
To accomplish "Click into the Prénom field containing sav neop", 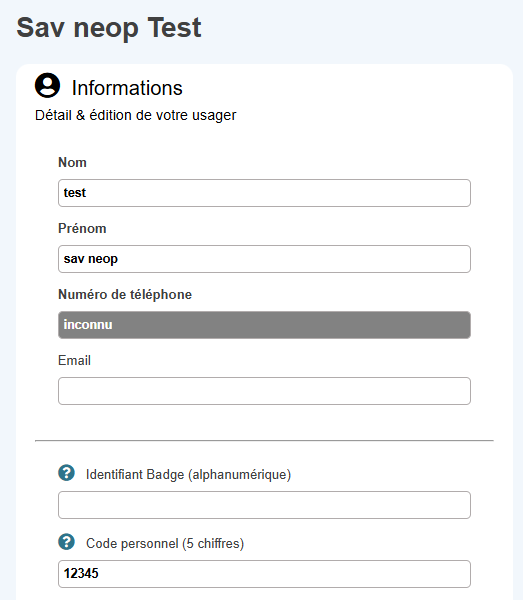I will pos(264,259).
